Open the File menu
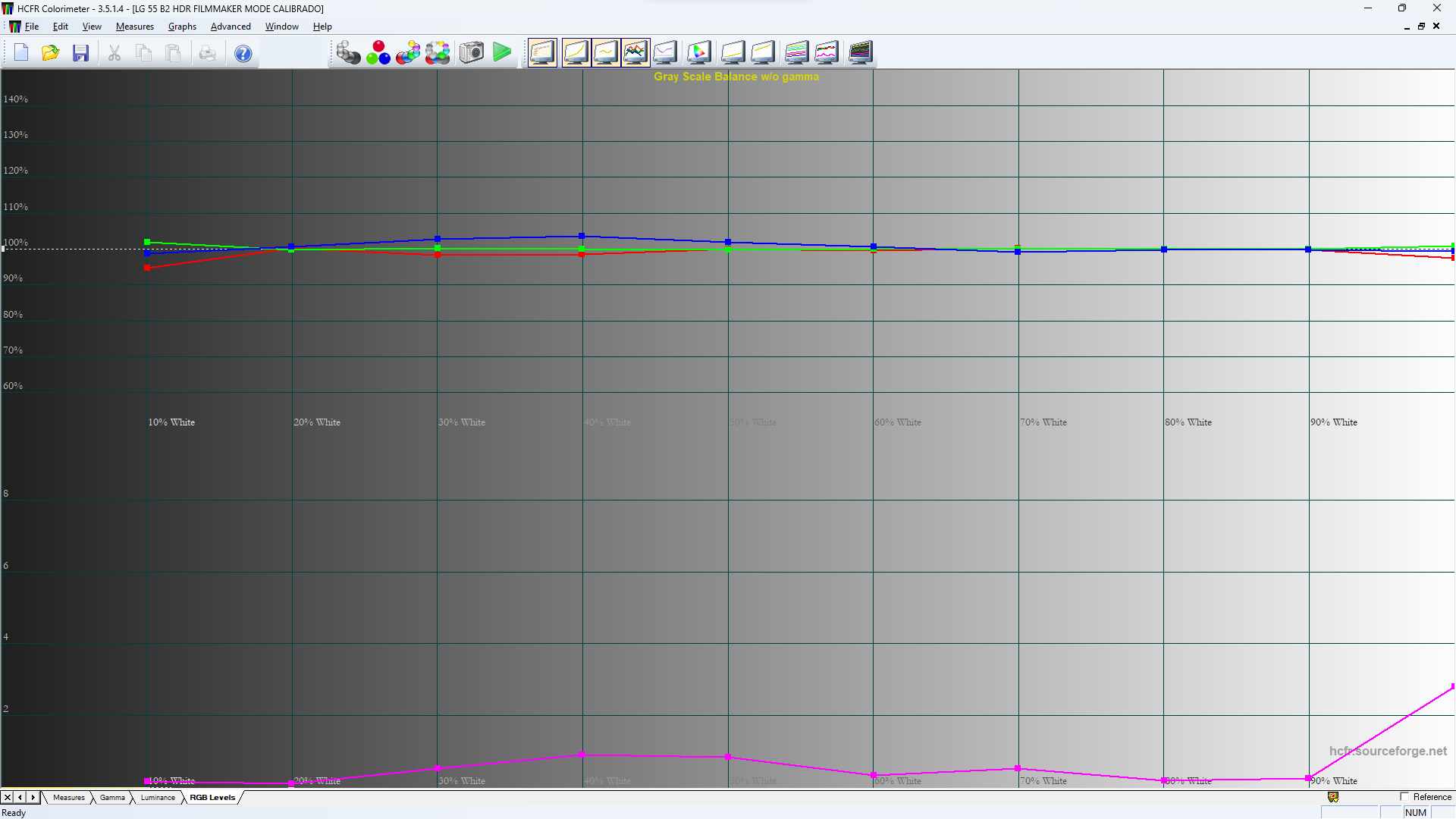The image size is (1456, 819). click(33, 26)
